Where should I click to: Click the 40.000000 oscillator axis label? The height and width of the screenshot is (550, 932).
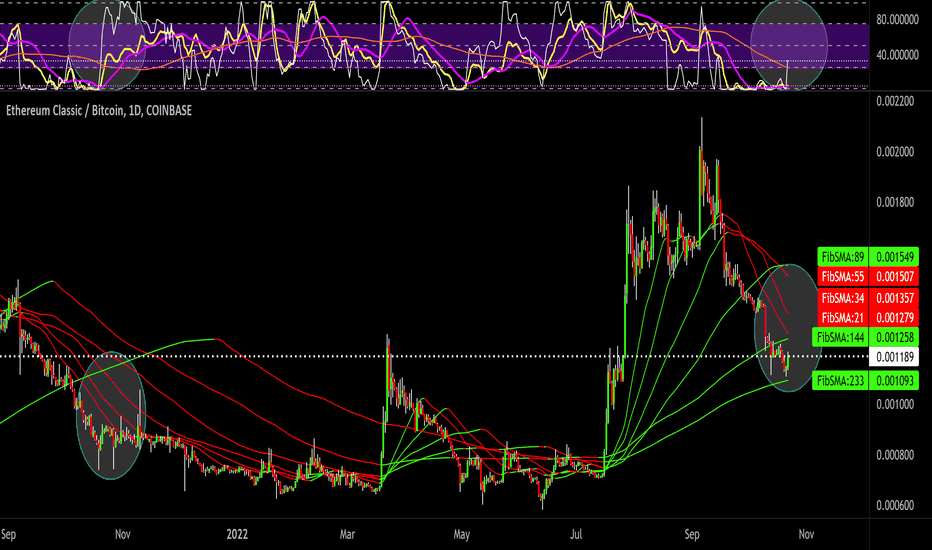click(x=898, y=55)
